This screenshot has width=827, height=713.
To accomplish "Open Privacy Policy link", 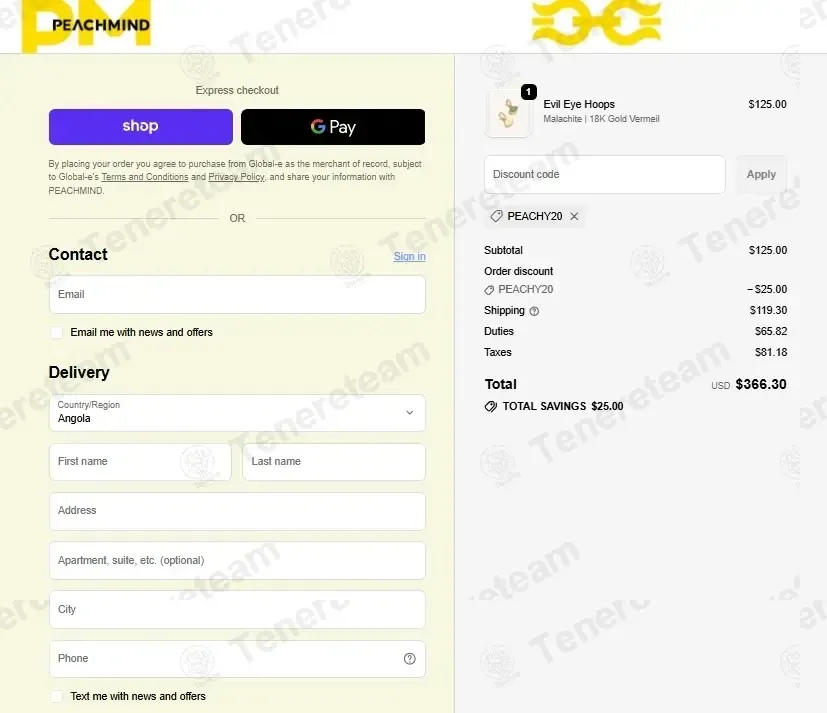I will pyautogui.click(x=236, y=177).
